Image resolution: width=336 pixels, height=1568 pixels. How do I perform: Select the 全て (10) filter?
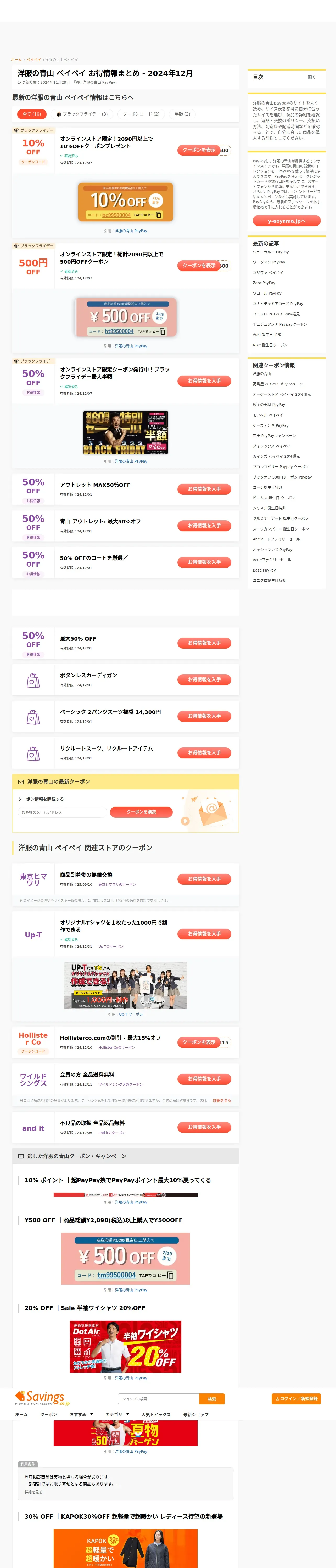(x=32, y=114)
